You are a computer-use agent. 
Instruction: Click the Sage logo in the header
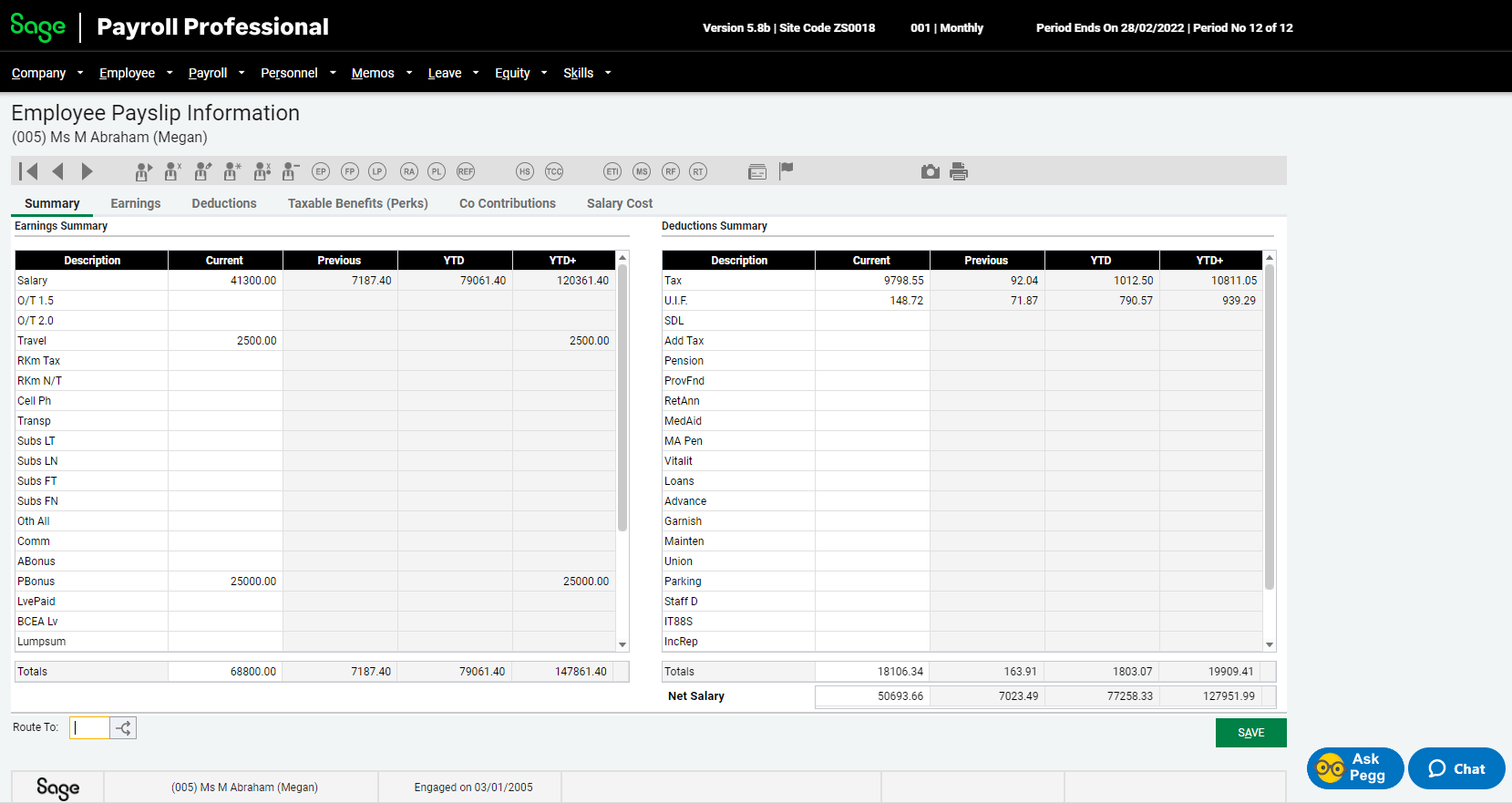pos(38,27)
